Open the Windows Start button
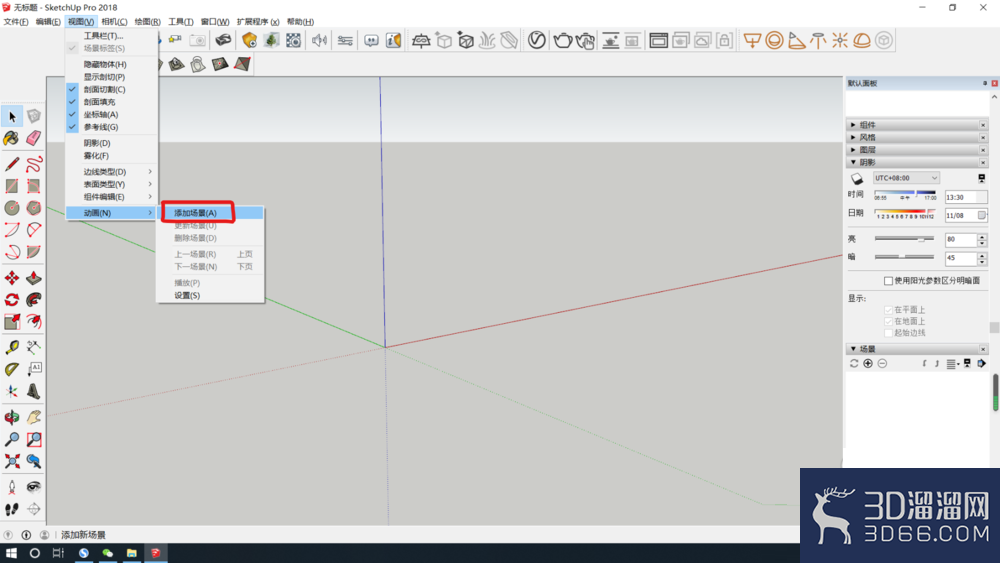 click(11, 553)
